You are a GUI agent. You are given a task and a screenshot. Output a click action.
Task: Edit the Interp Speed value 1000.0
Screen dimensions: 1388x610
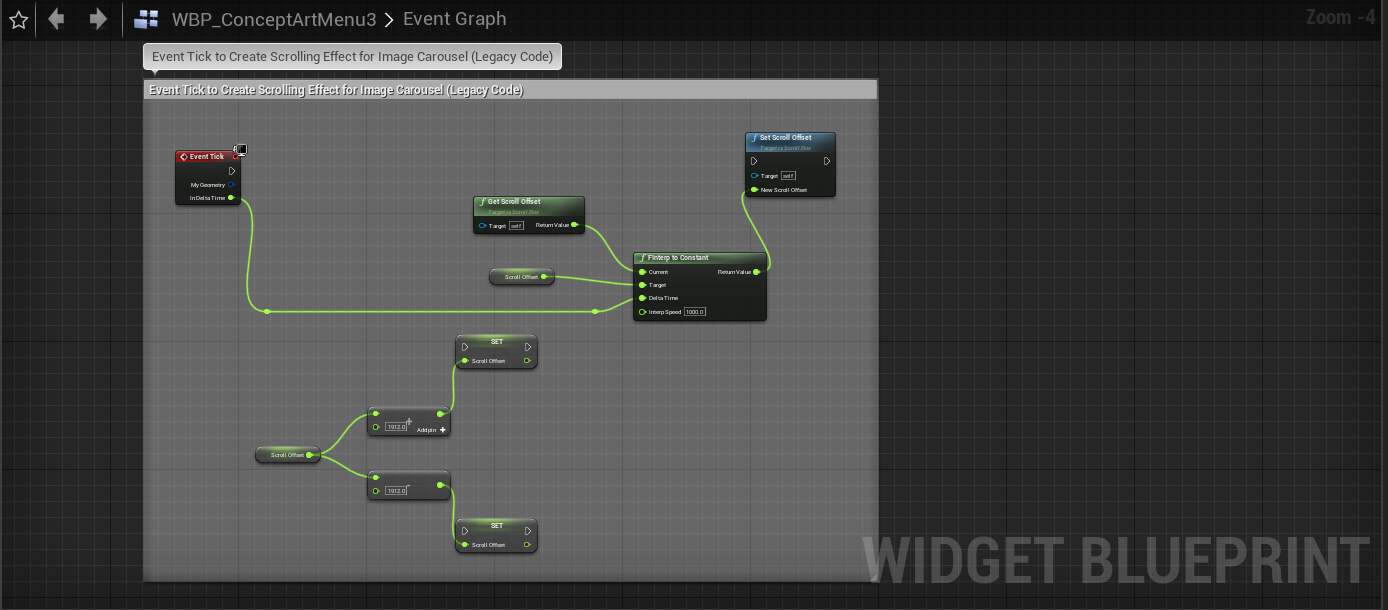pyautogui.click(x=695, y=312)
